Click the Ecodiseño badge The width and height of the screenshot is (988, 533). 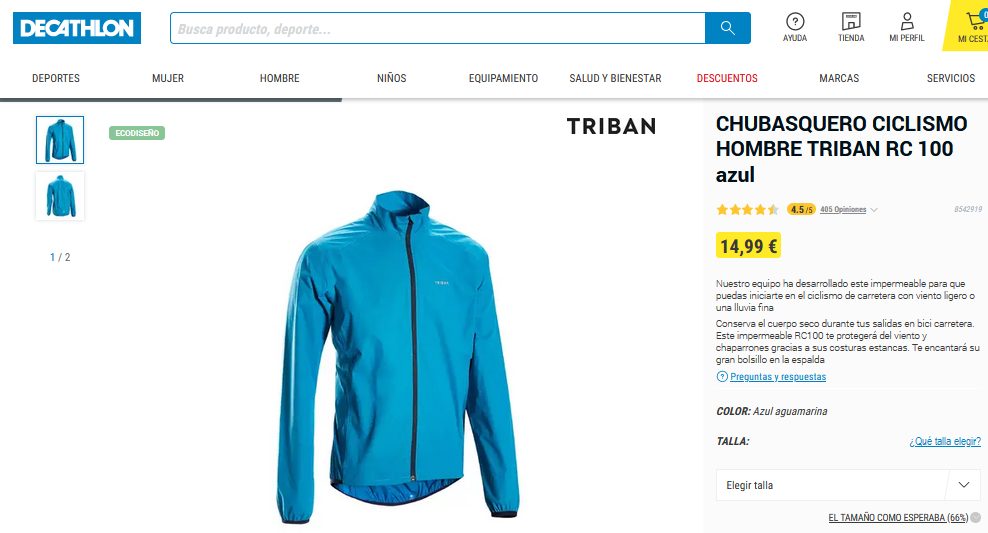pos(137,133)
